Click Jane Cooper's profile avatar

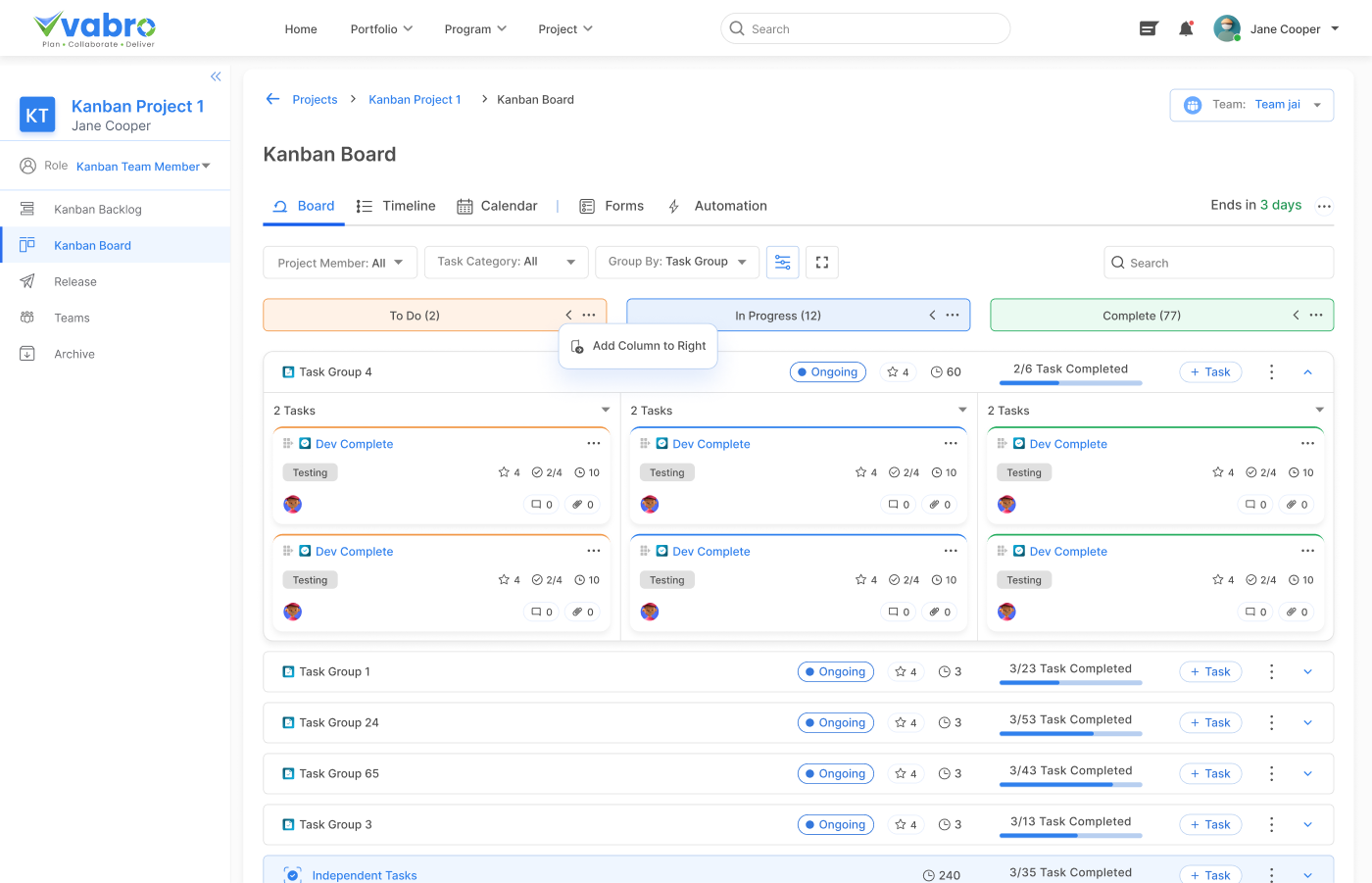[1227, 29]
